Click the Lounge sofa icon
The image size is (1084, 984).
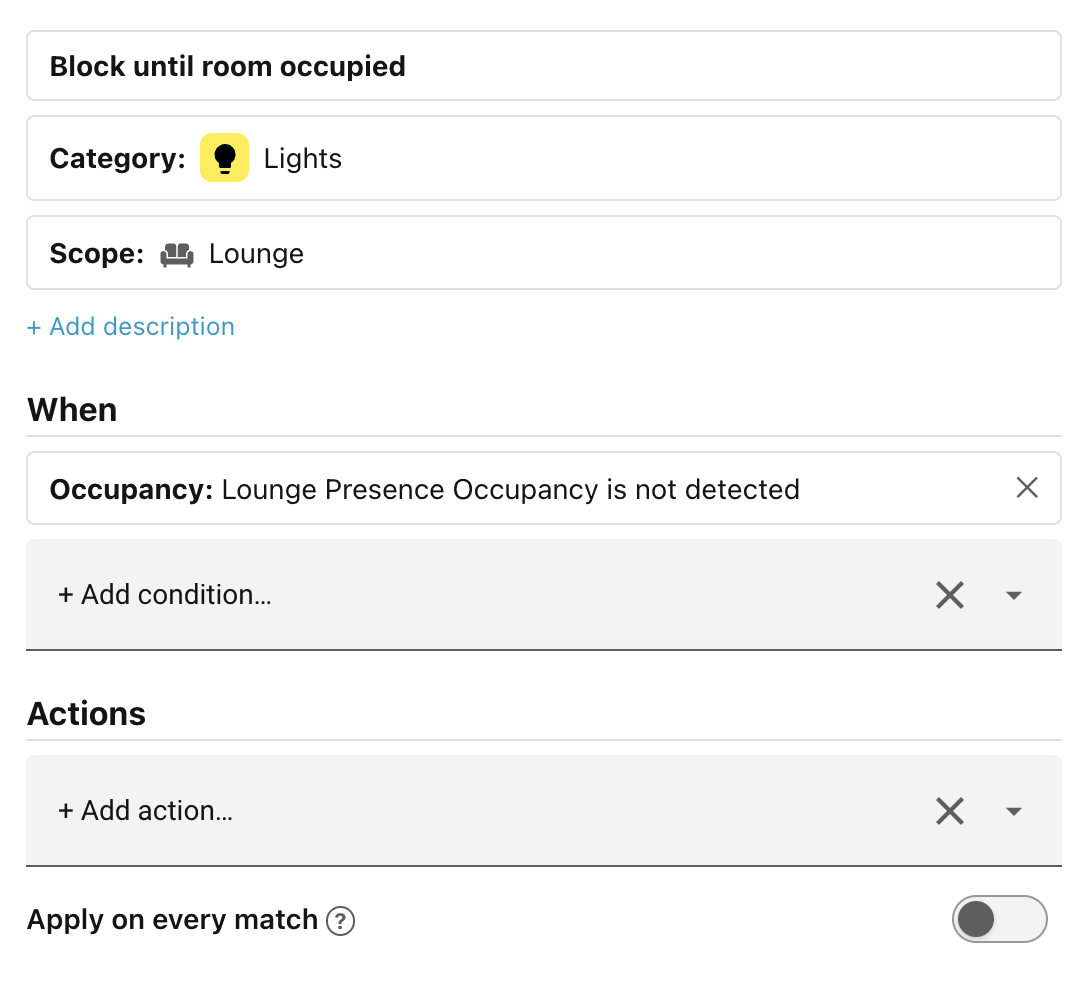pos(177,254)
